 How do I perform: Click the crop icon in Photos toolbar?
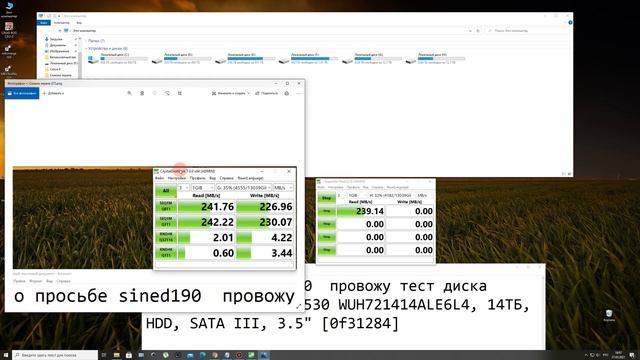tap(180, 93)
